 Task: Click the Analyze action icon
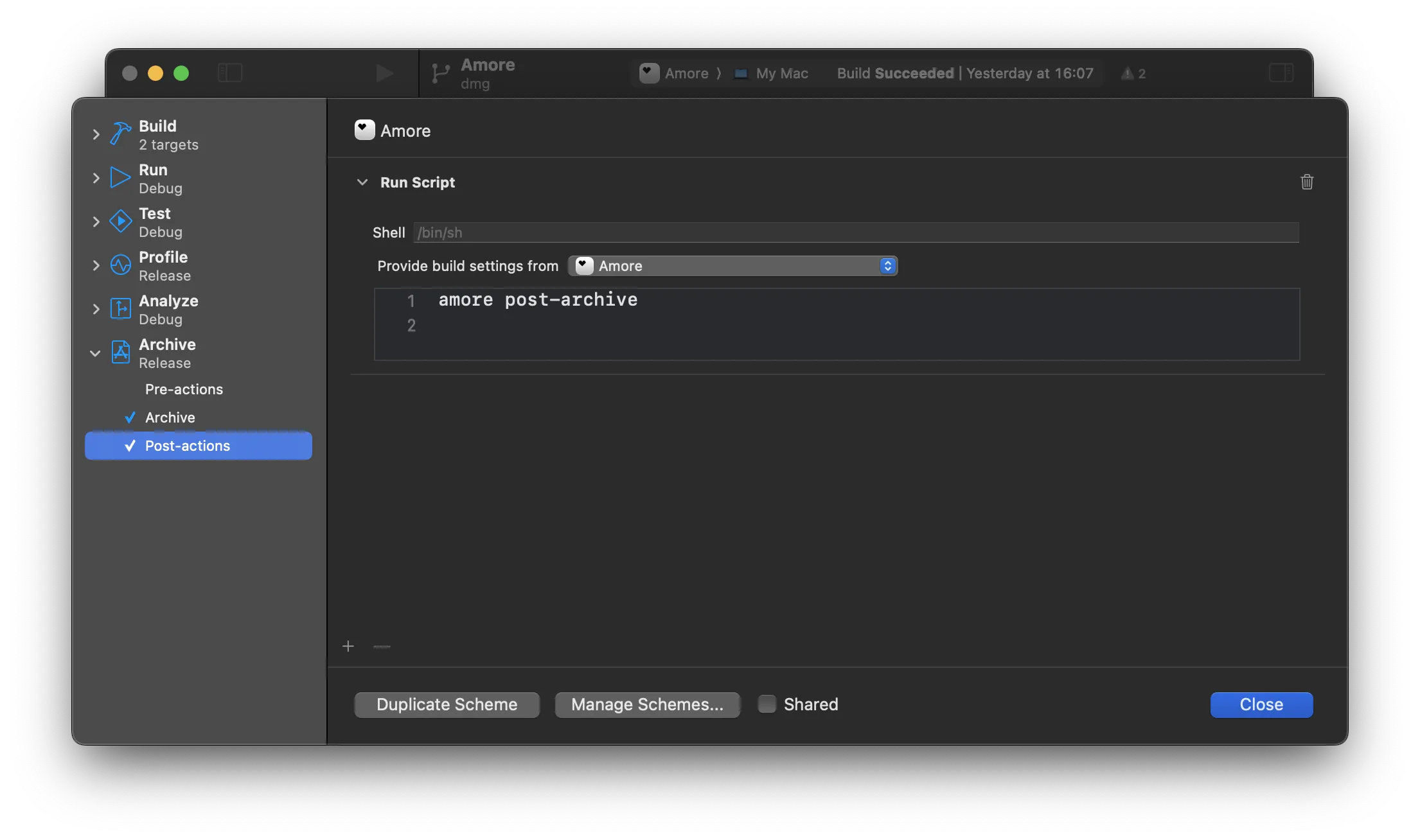[120, 309]
